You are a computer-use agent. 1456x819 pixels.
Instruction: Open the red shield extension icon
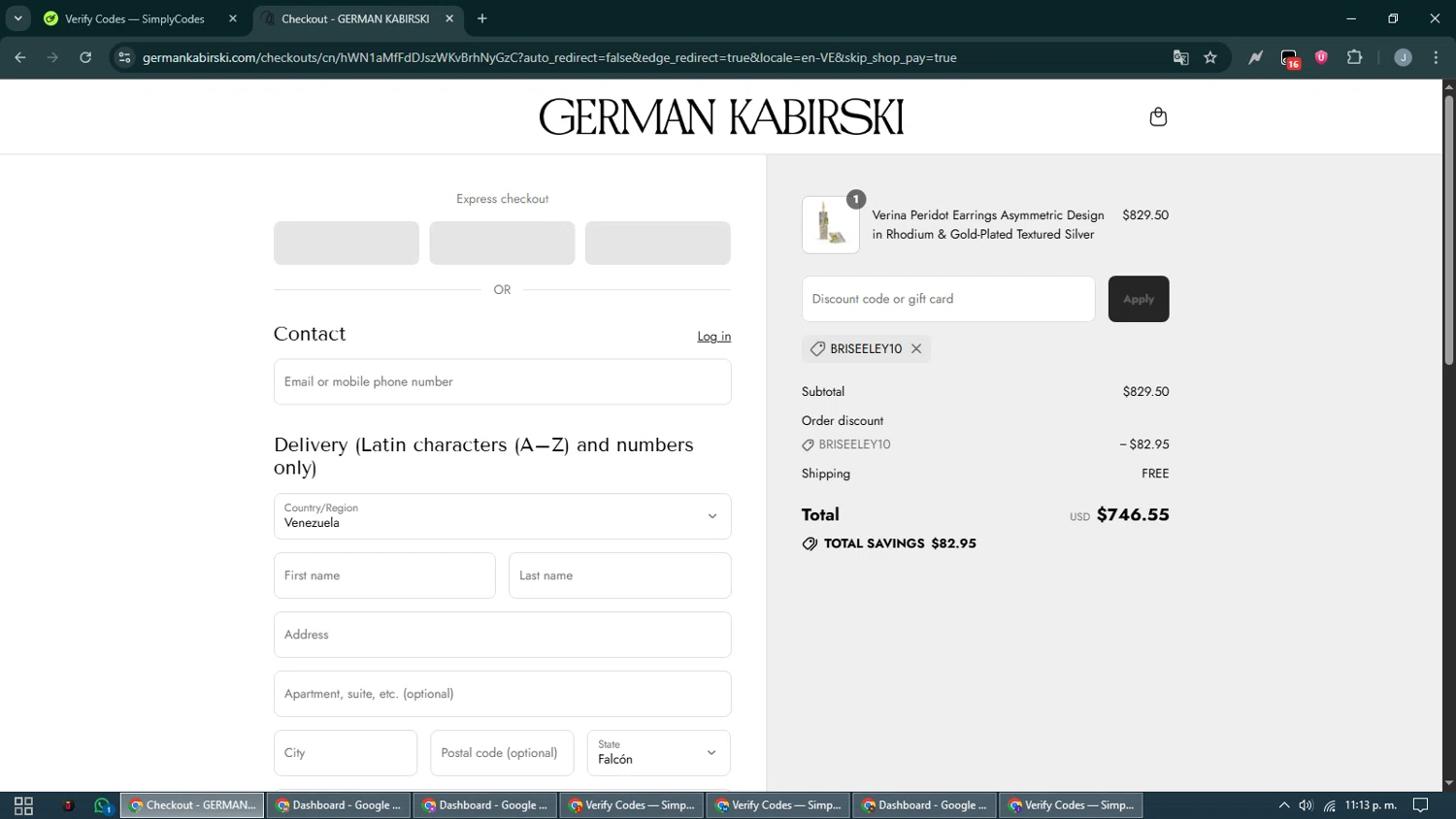point(1321,57)
